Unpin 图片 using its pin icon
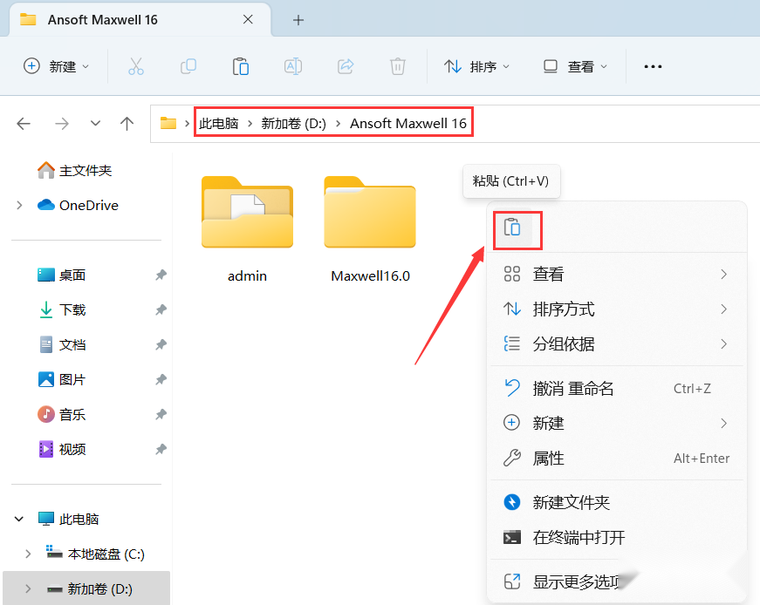Image resolution: width=760 pixels, height=605 pixels. (161, 380)
